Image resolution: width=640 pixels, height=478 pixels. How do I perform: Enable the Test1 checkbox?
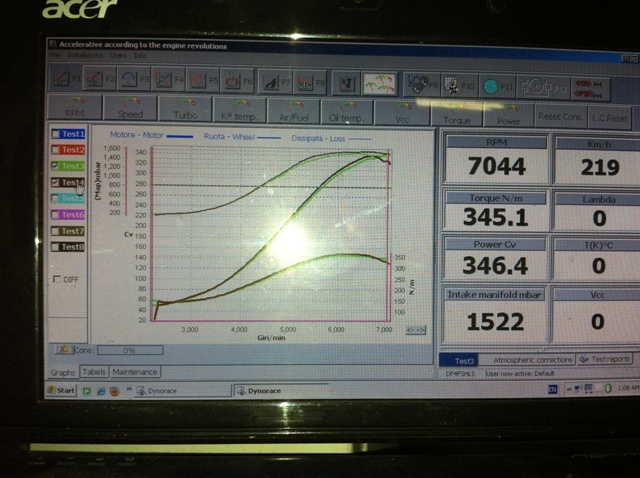[x=56, y=134]
